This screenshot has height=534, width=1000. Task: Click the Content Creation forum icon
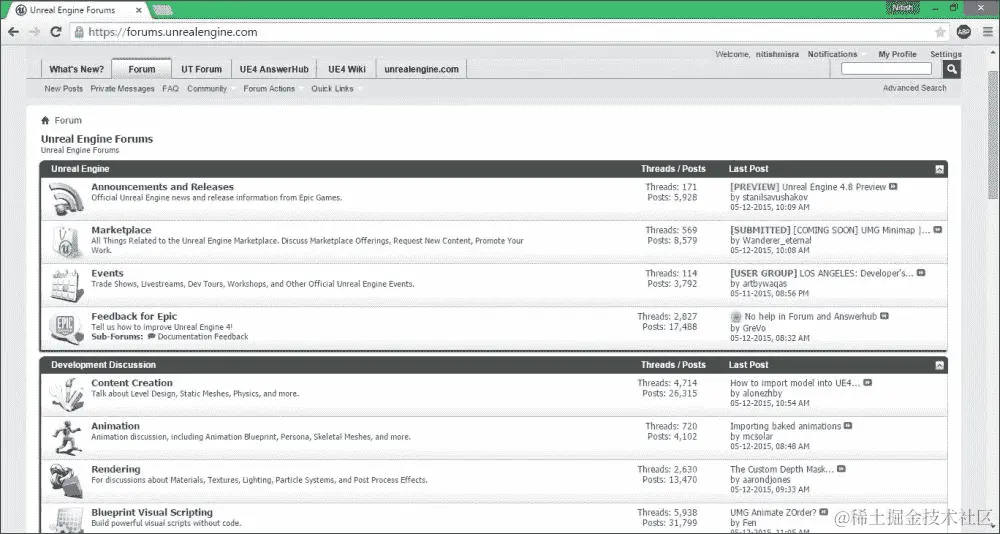click(x=66, y=394)
